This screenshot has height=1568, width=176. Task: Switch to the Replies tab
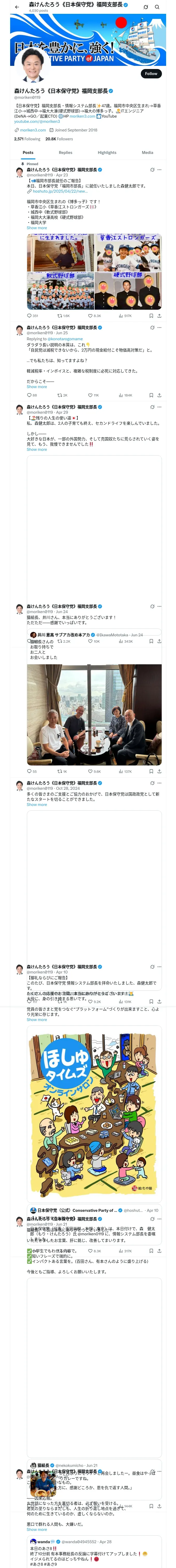[x=65, y=153]
